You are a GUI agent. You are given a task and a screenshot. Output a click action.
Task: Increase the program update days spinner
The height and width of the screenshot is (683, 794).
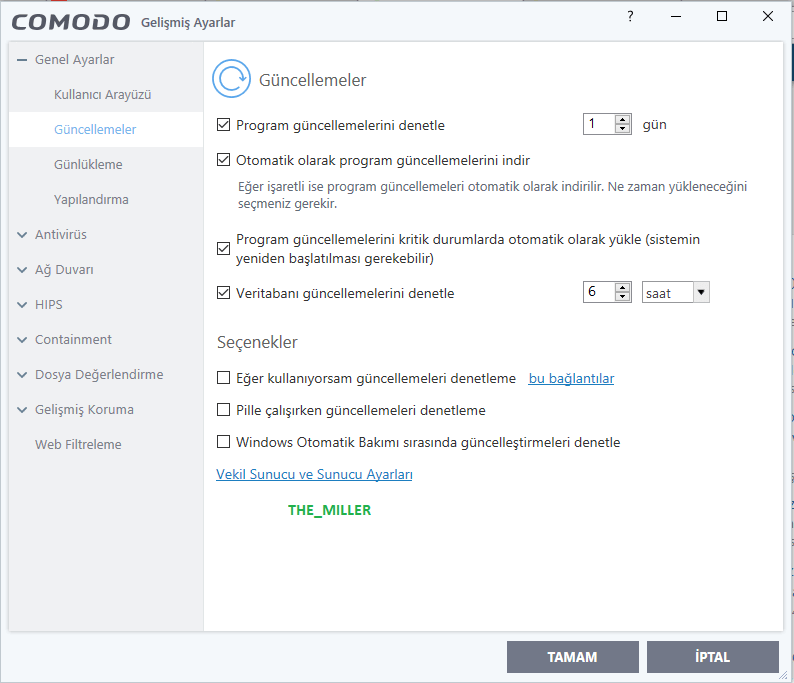623,120
